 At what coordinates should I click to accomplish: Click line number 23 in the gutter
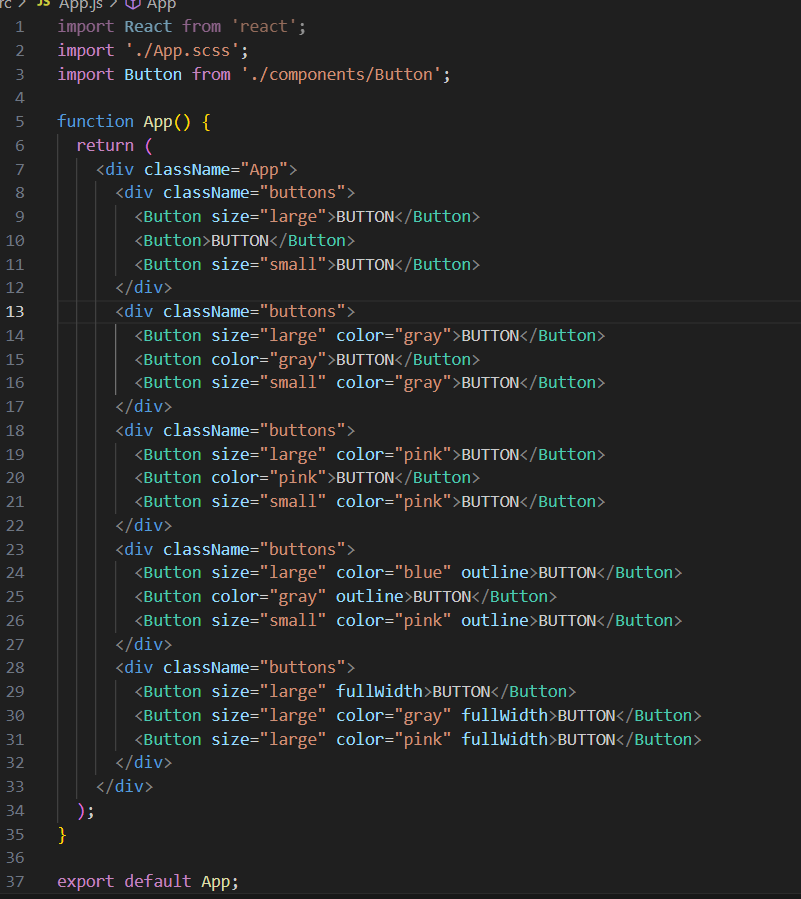15,550
